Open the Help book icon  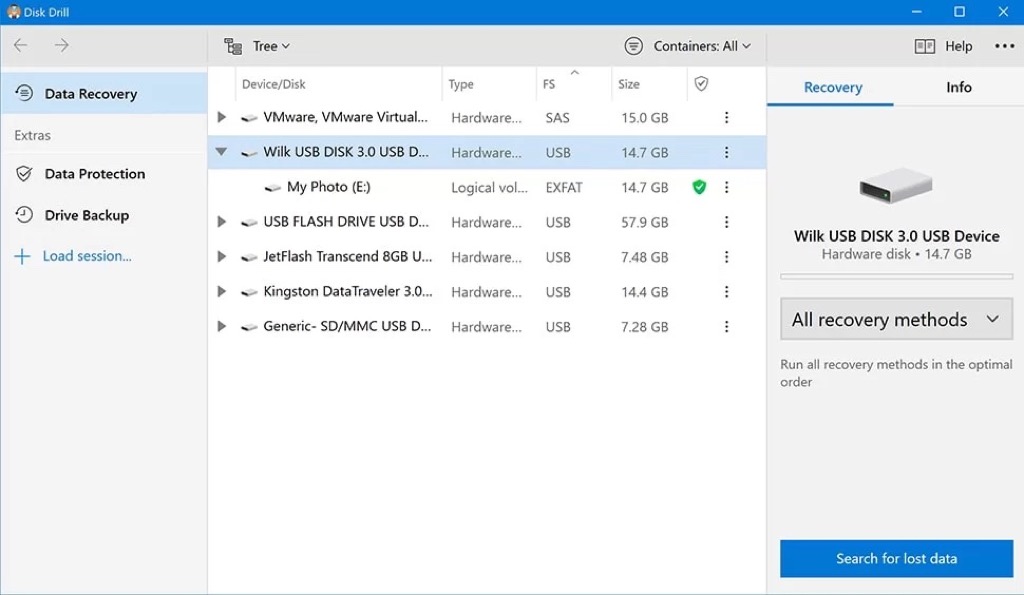tap(925, 46)
